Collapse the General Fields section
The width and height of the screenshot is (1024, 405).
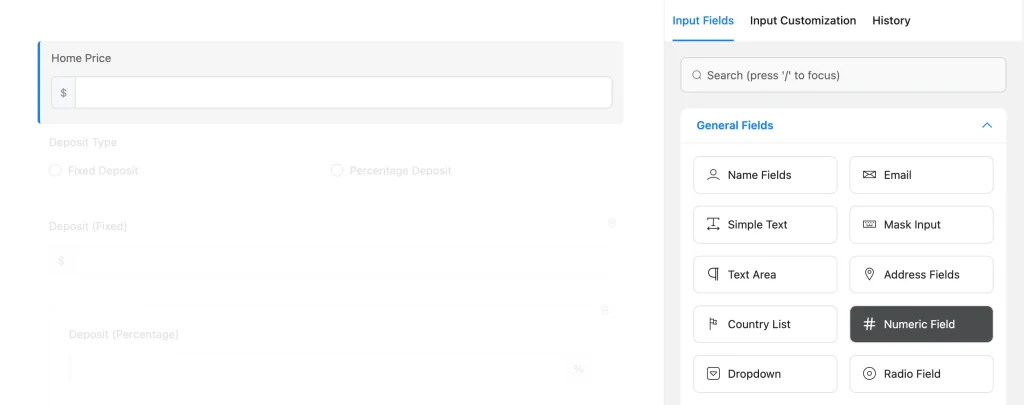[987, 125]
